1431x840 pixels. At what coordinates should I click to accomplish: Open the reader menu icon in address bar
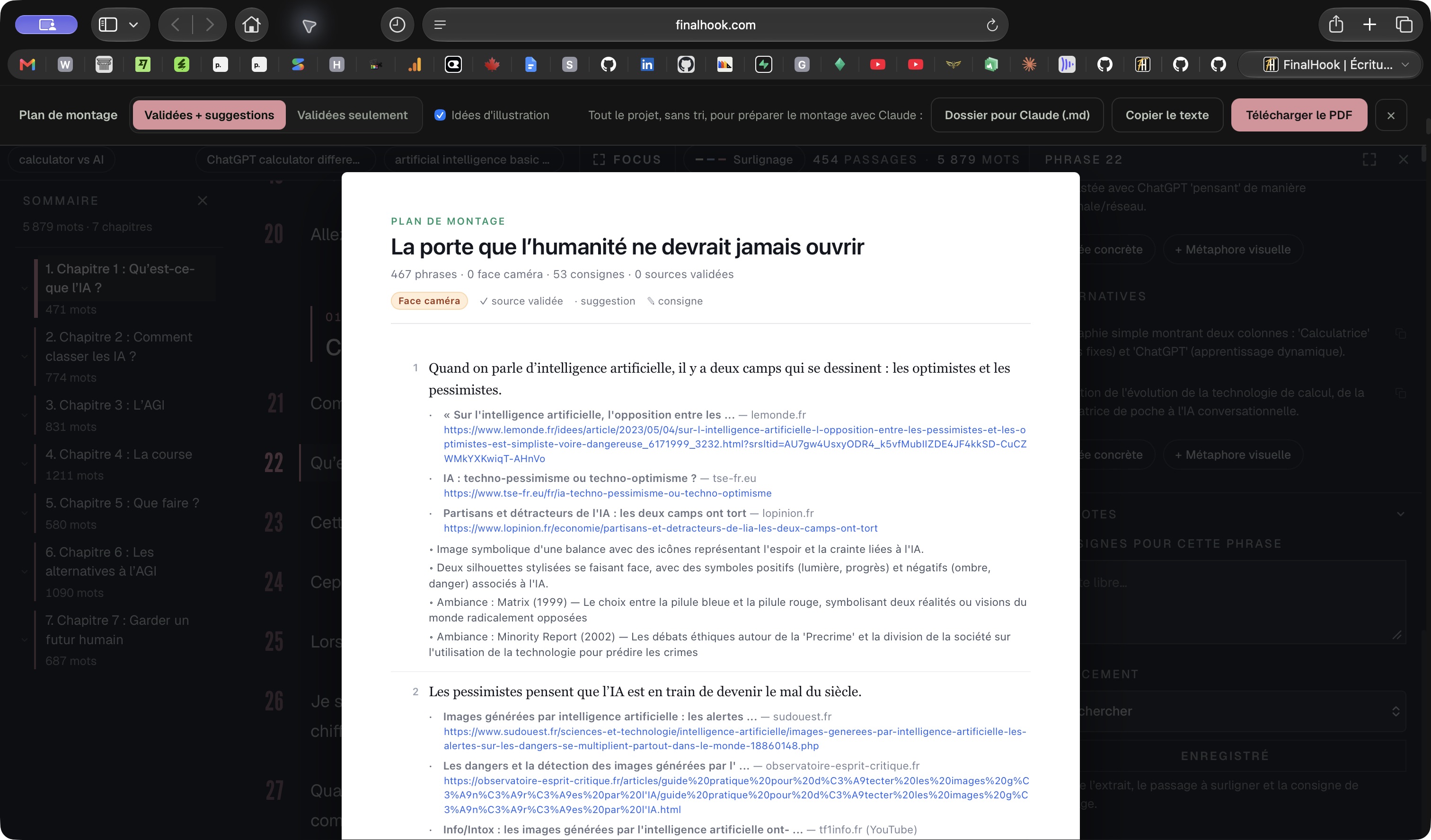[440, 25]
